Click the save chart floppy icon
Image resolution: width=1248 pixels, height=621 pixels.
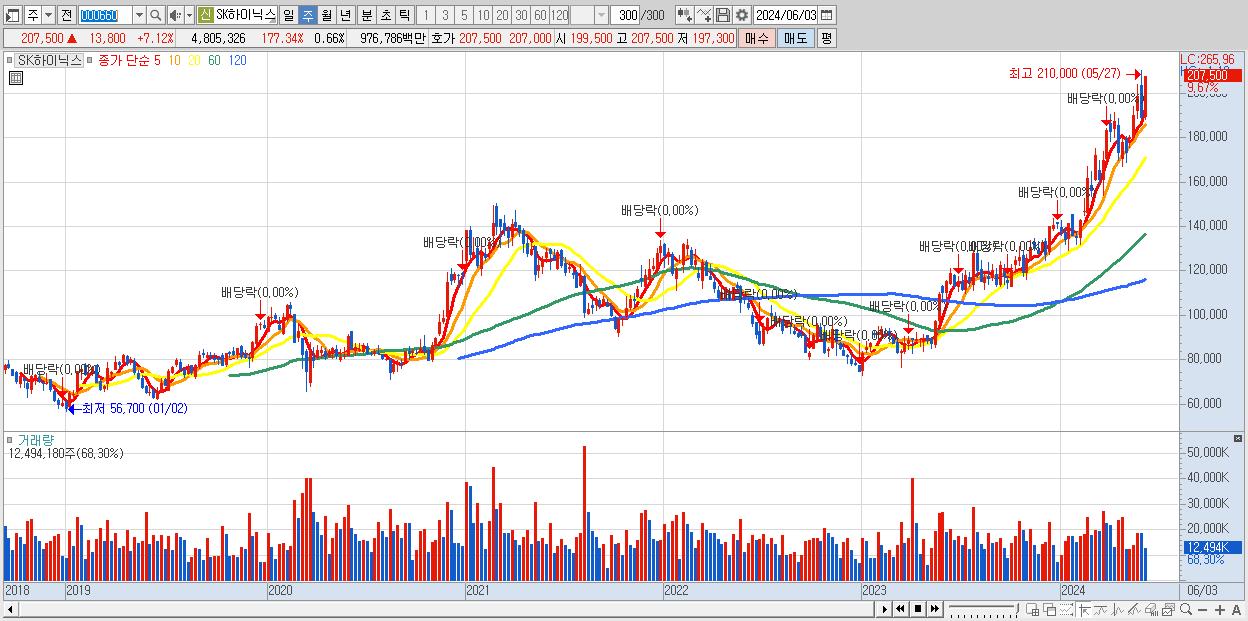point(722,15)
